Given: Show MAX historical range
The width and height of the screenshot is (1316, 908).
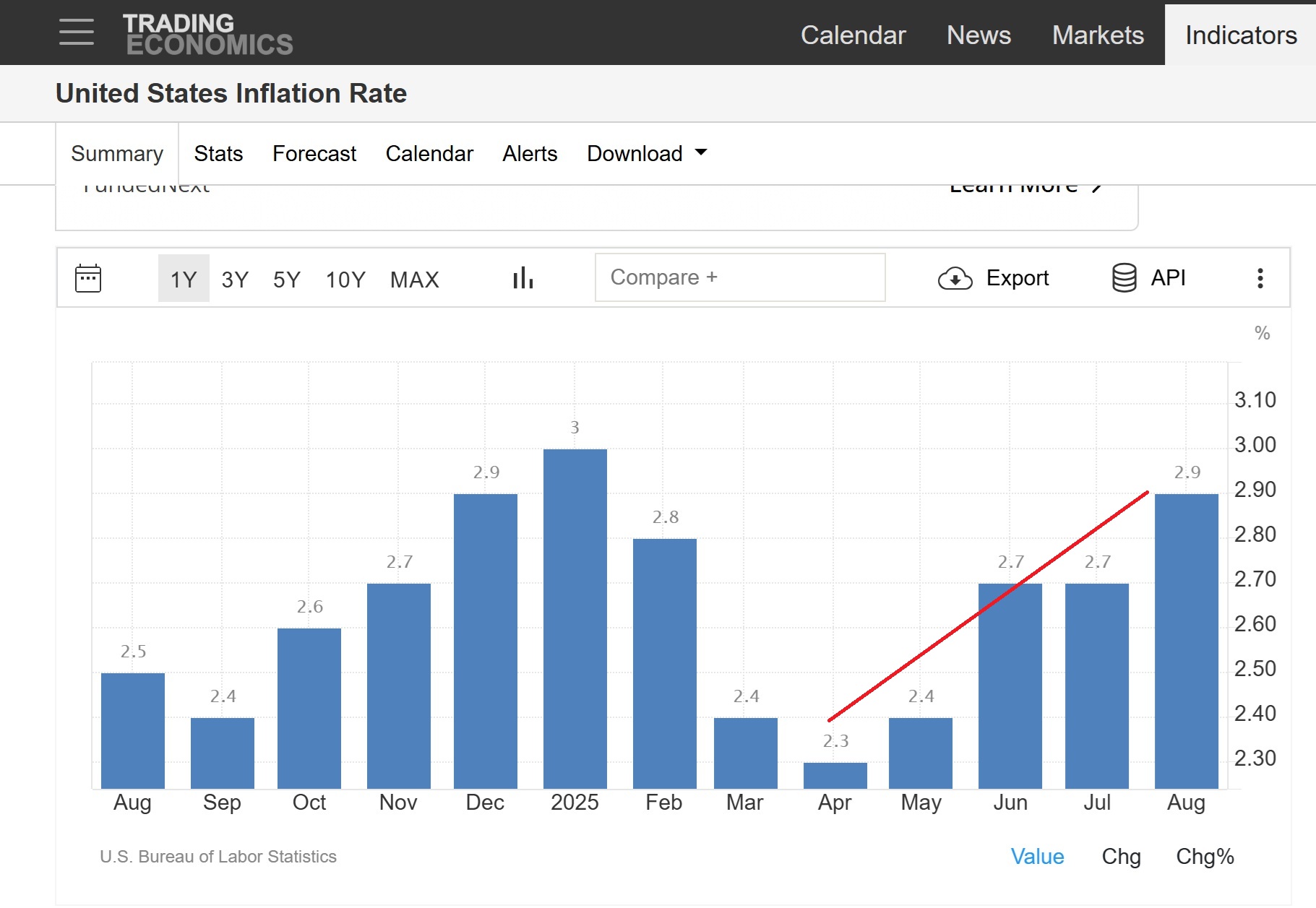Looking at the screenshot, I should click(x=414, y=279).
